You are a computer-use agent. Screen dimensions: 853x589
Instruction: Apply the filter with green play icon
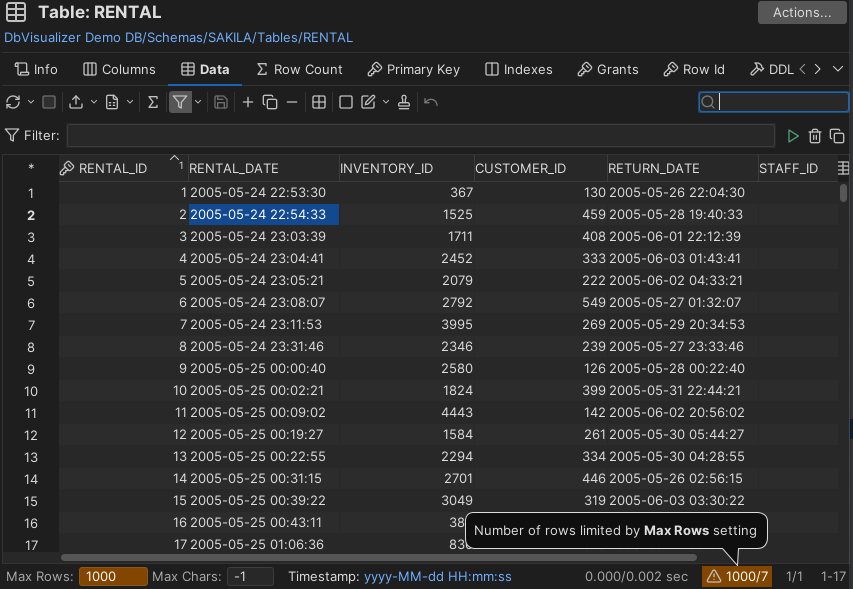[x=793, y=136]
